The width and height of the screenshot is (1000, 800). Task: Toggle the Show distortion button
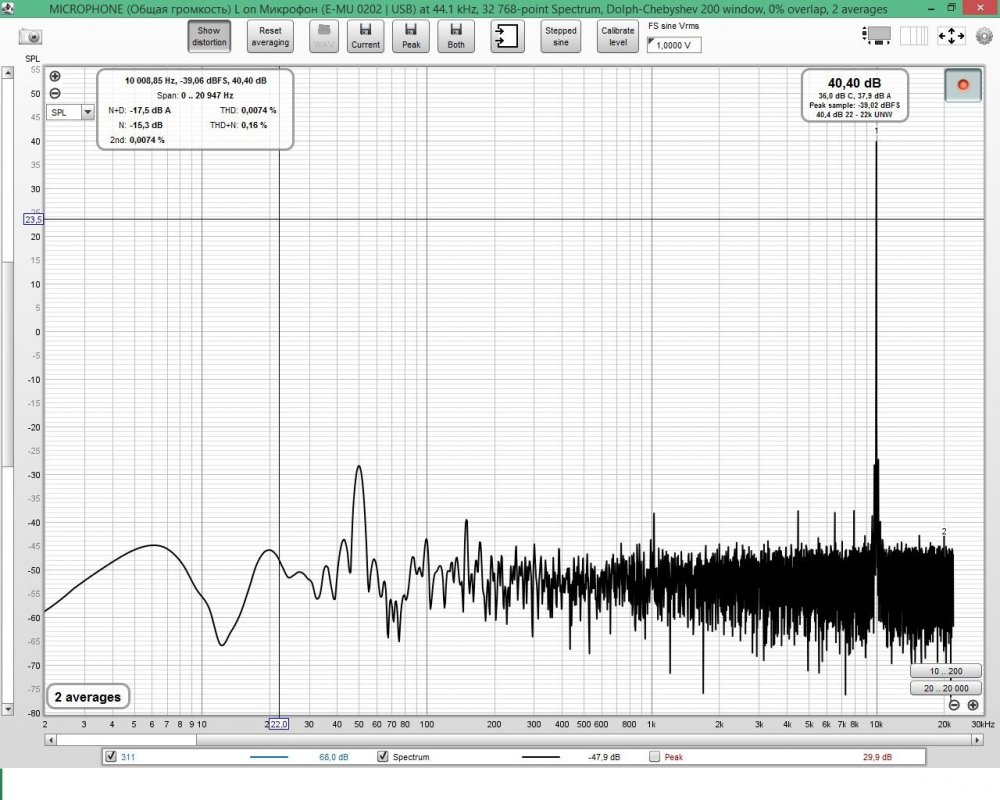tap(209, 36)
